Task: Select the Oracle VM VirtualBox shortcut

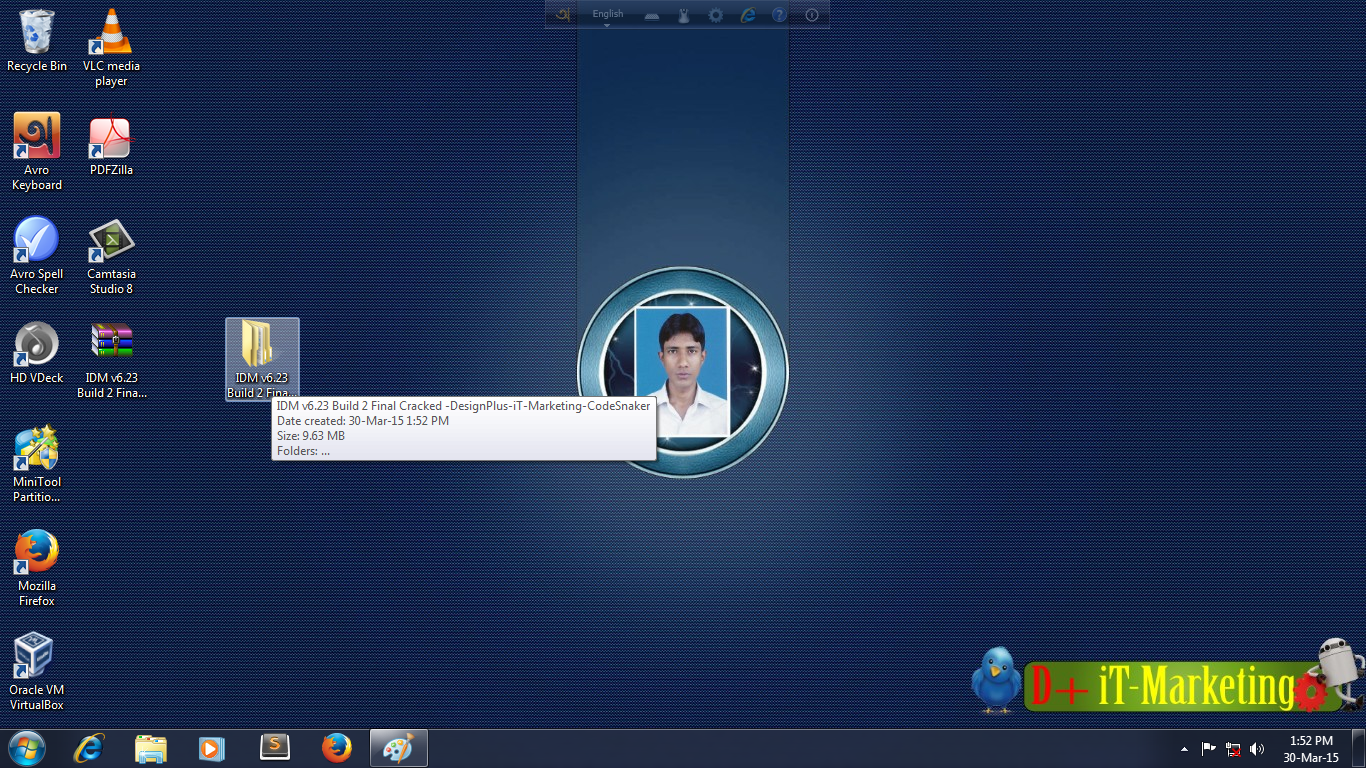Action: 37,672
